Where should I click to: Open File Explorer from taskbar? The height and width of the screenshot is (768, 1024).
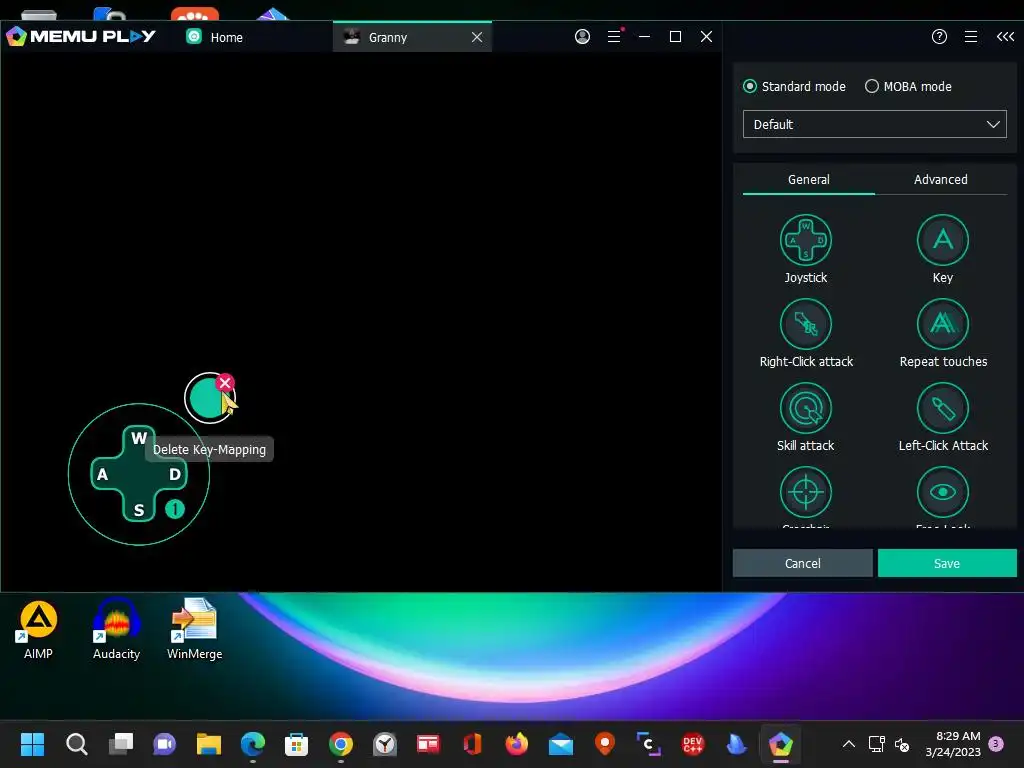click(208, 744)
